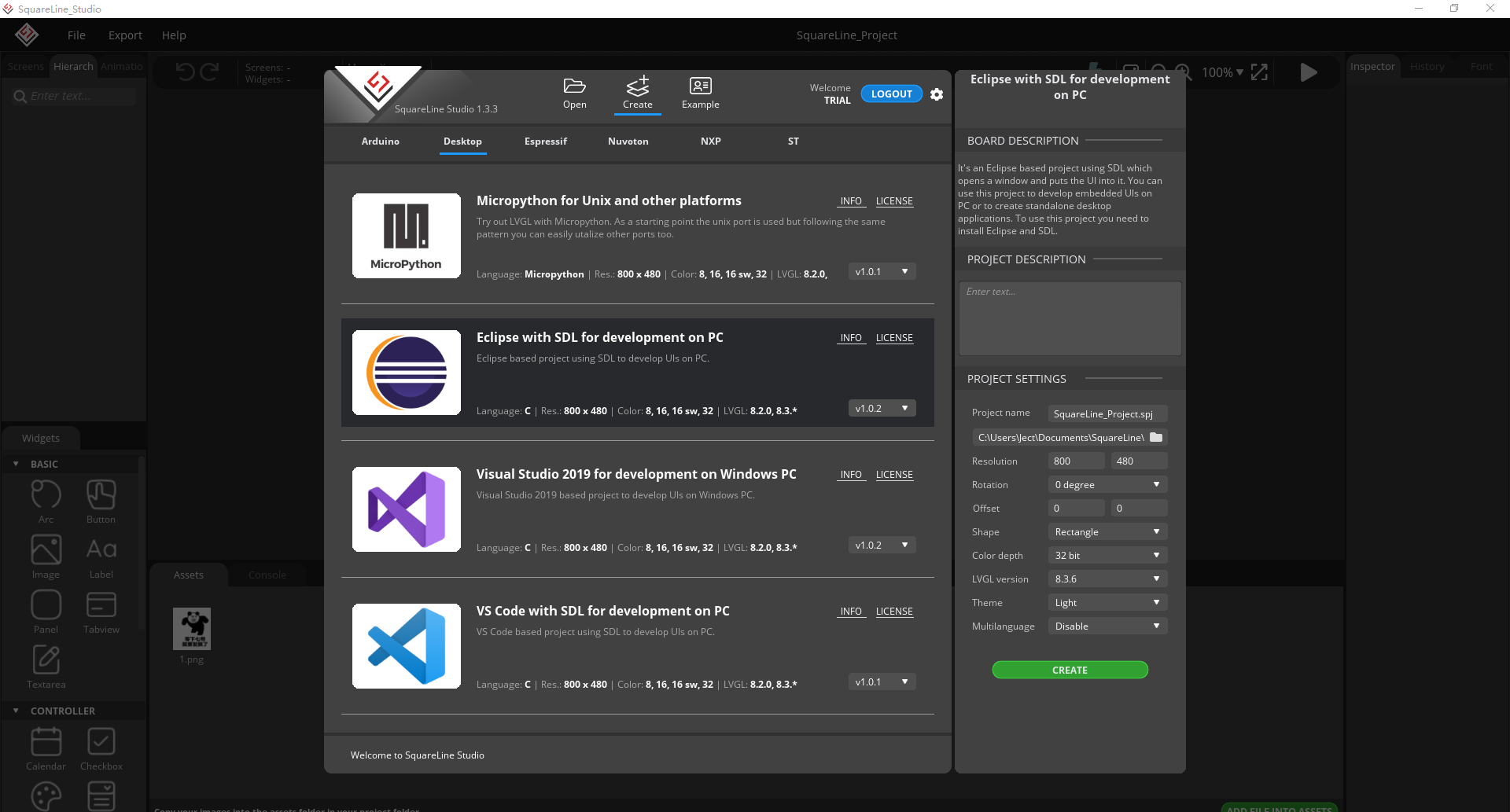
Task: Click the green CREATE button
Action: [x=1070, y=670]
